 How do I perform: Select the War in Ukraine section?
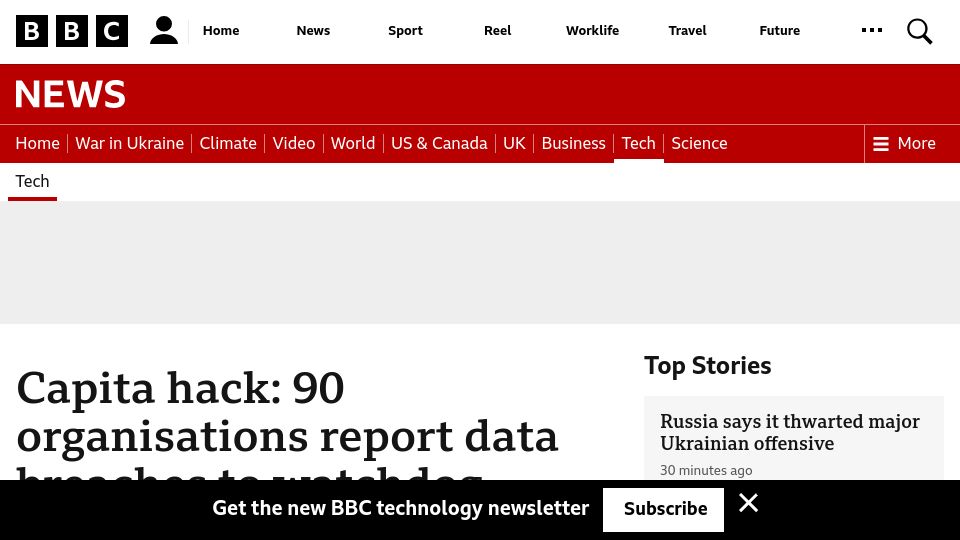129,143
